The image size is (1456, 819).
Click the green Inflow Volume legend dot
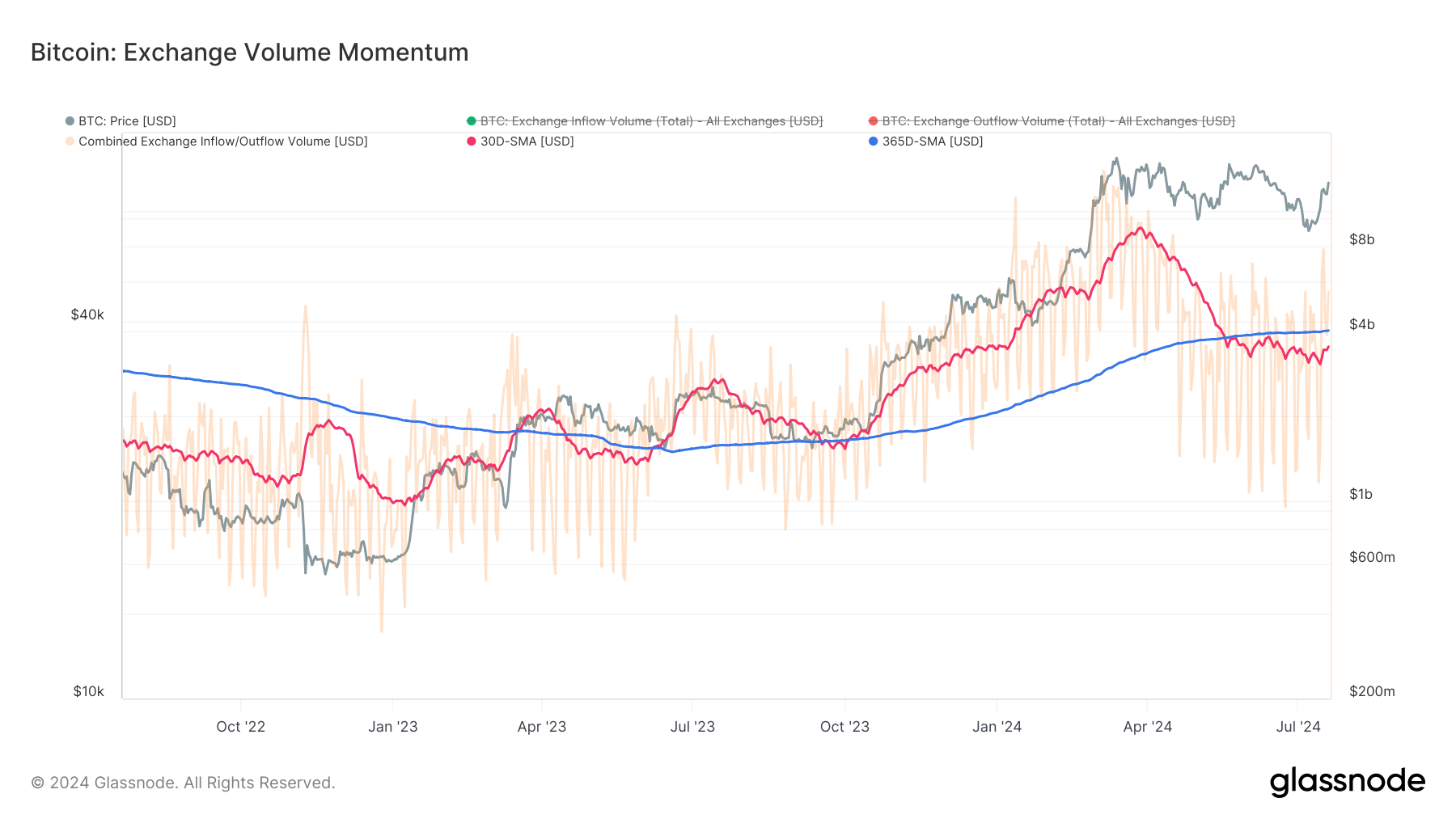tap(472, 121)
